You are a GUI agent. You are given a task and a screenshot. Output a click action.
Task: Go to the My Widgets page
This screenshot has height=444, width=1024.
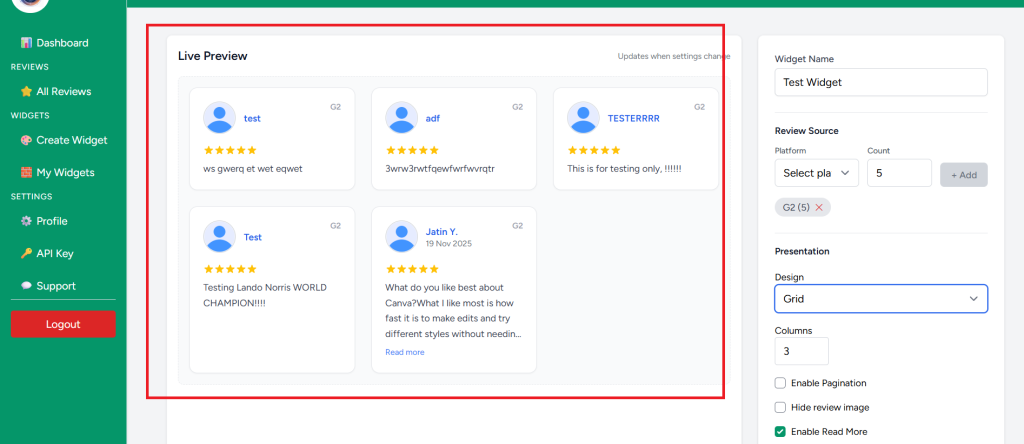point(65,172)
